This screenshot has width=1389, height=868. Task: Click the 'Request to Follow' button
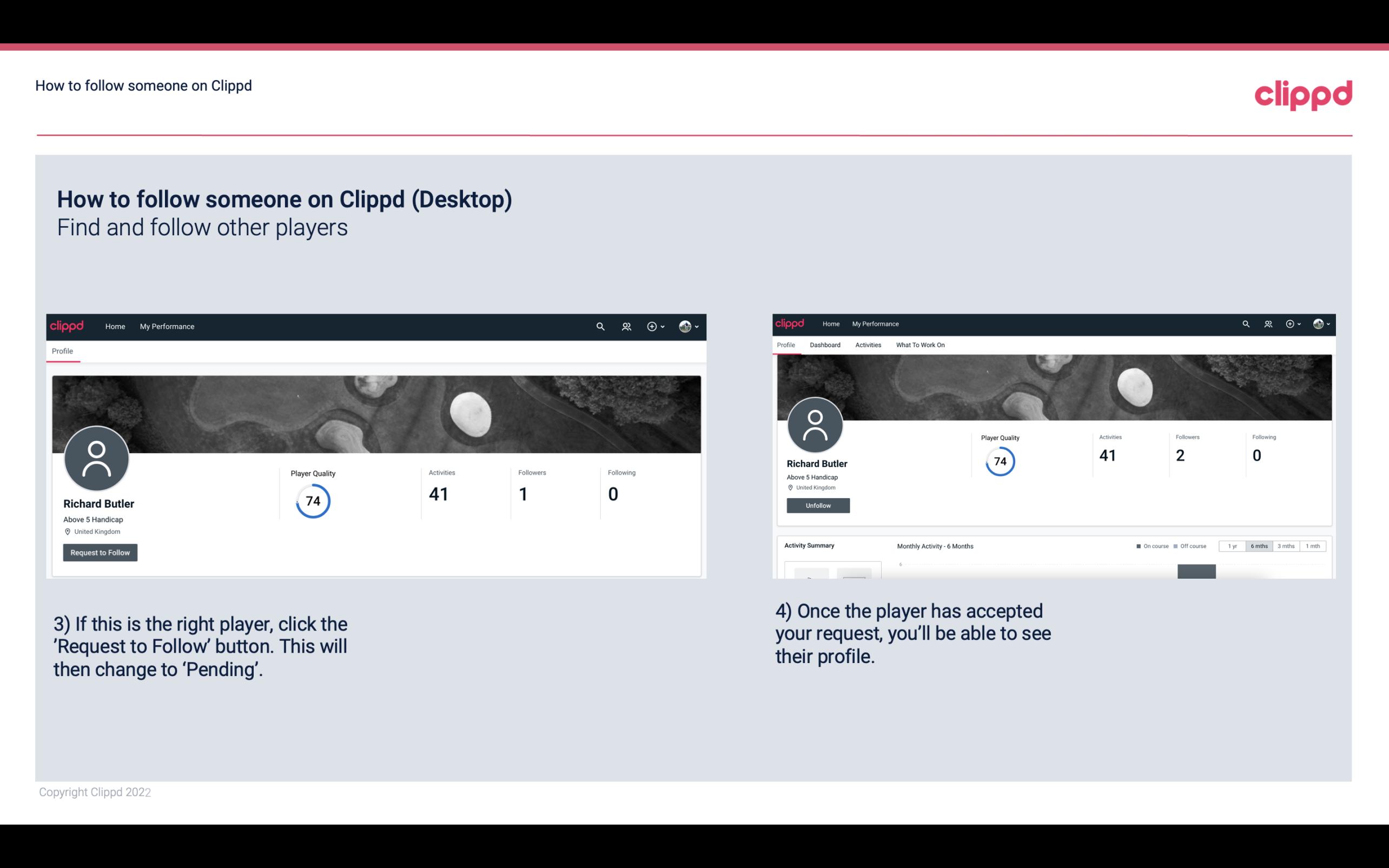[100, 552]
